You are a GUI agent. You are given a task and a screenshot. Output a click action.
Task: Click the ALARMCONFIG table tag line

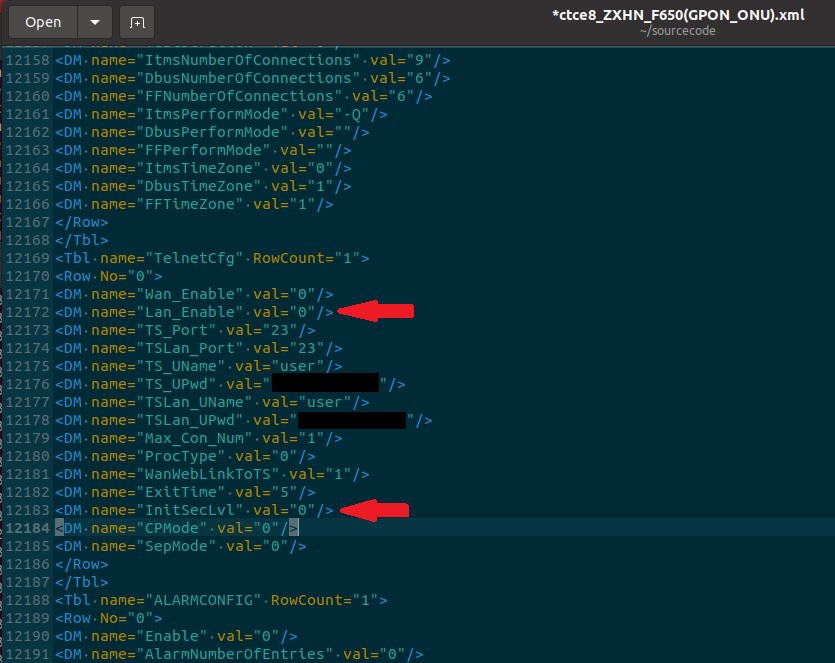(221, 600)
